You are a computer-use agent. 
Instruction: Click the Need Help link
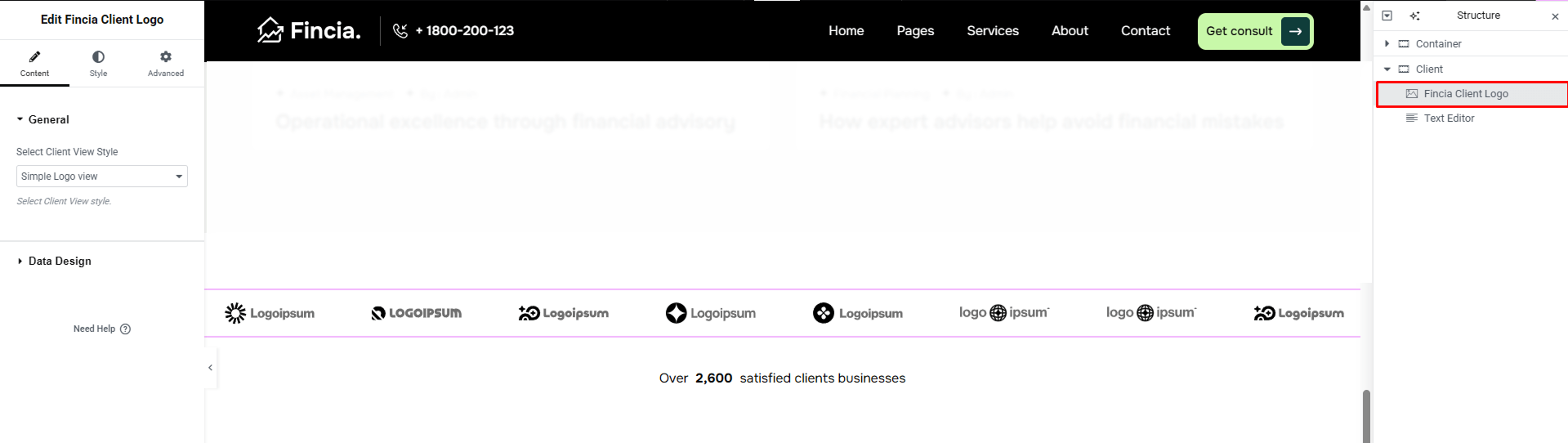pos(101,329)
